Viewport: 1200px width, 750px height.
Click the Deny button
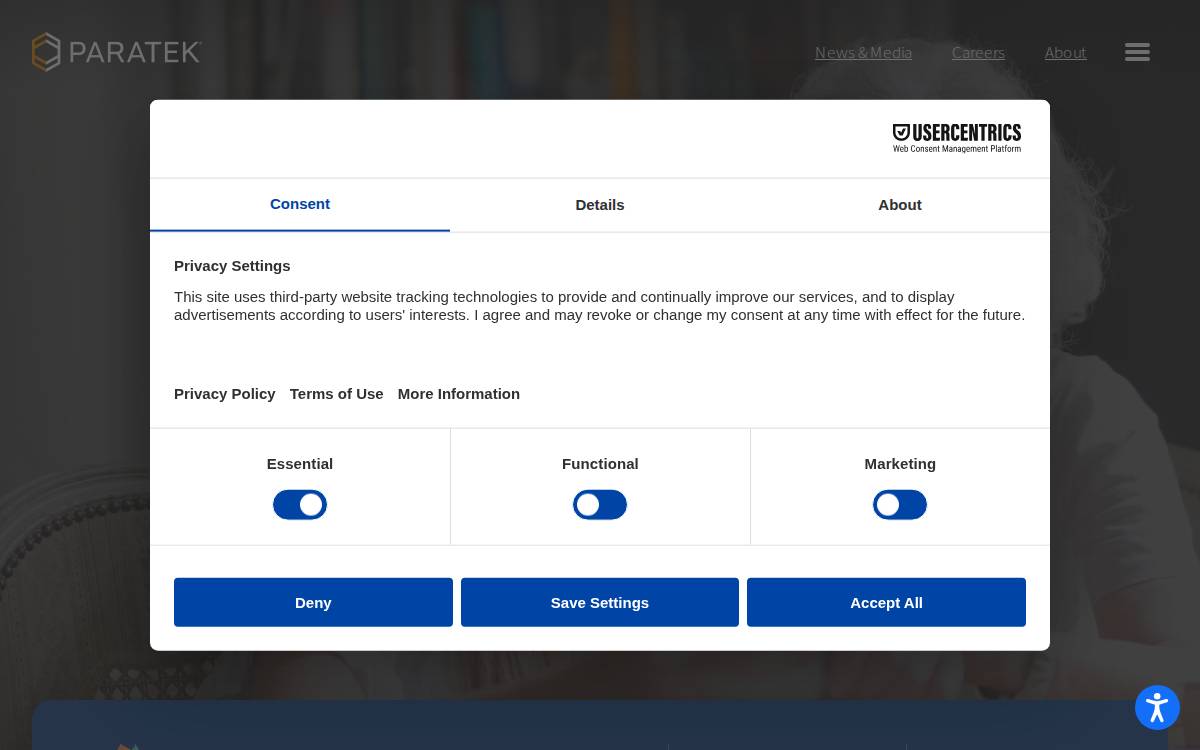click(313, 602)
